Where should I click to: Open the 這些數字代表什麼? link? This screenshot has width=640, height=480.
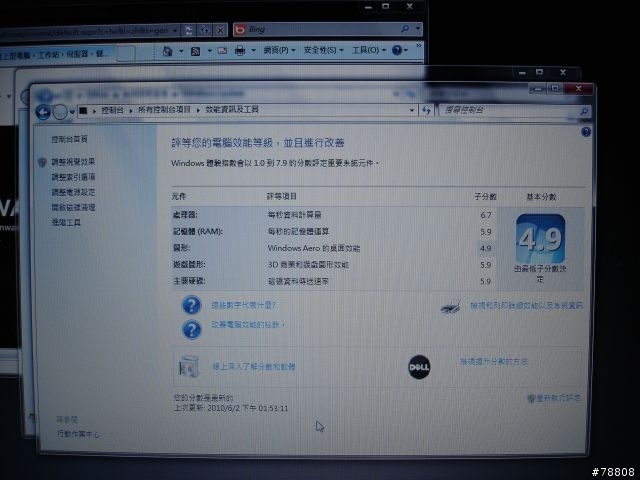[243, 305]
